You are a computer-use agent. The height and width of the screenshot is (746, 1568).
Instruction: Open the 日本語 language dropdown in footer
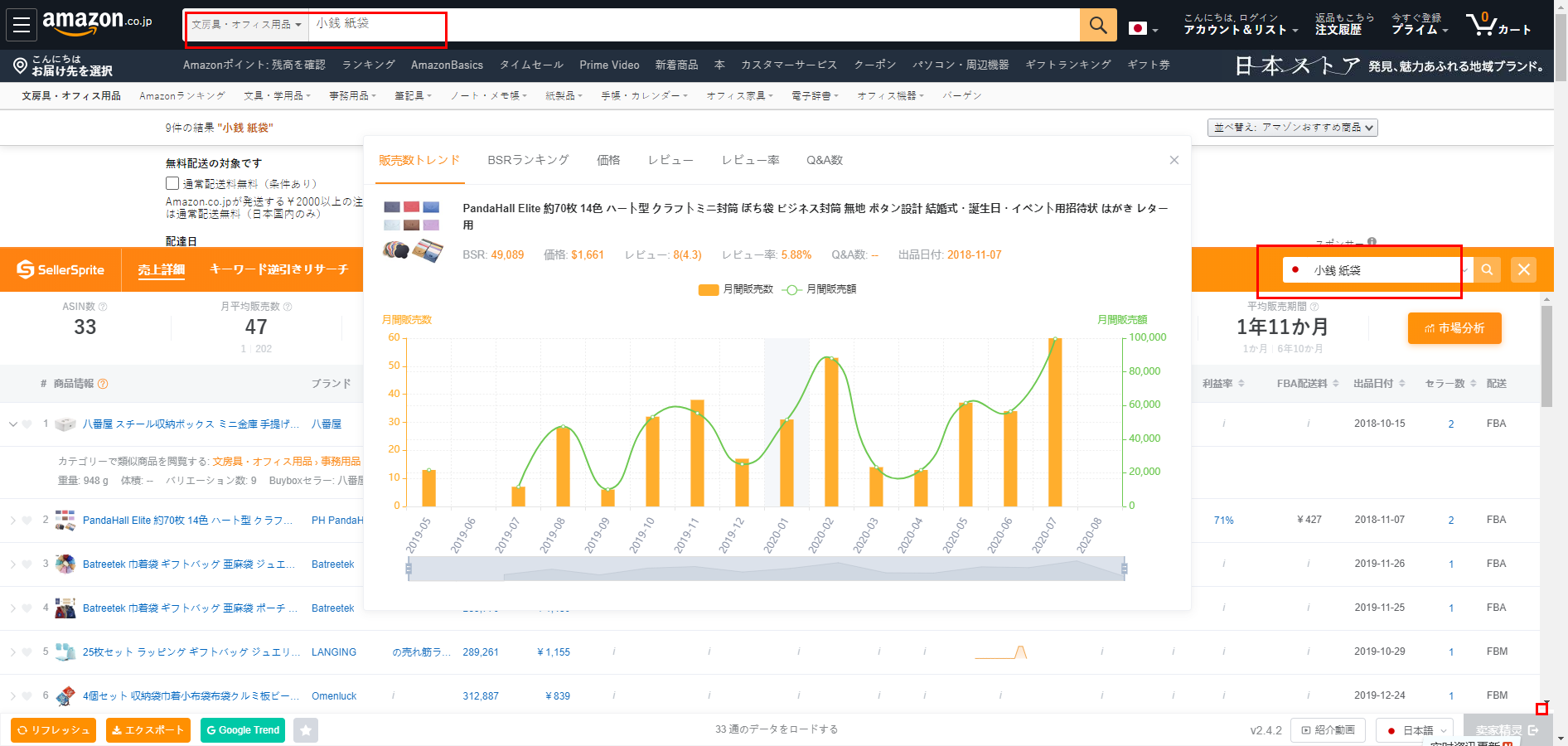click(1414, 730)
